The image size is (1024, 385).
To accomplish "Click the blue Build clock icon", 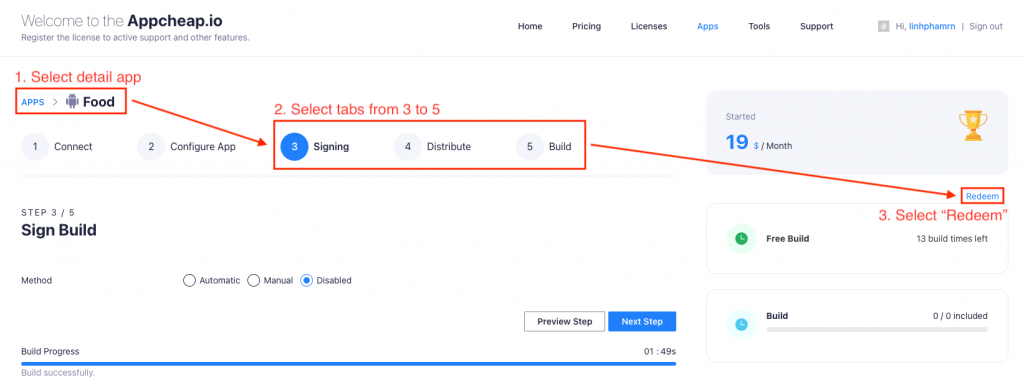I will pos(741,324).
